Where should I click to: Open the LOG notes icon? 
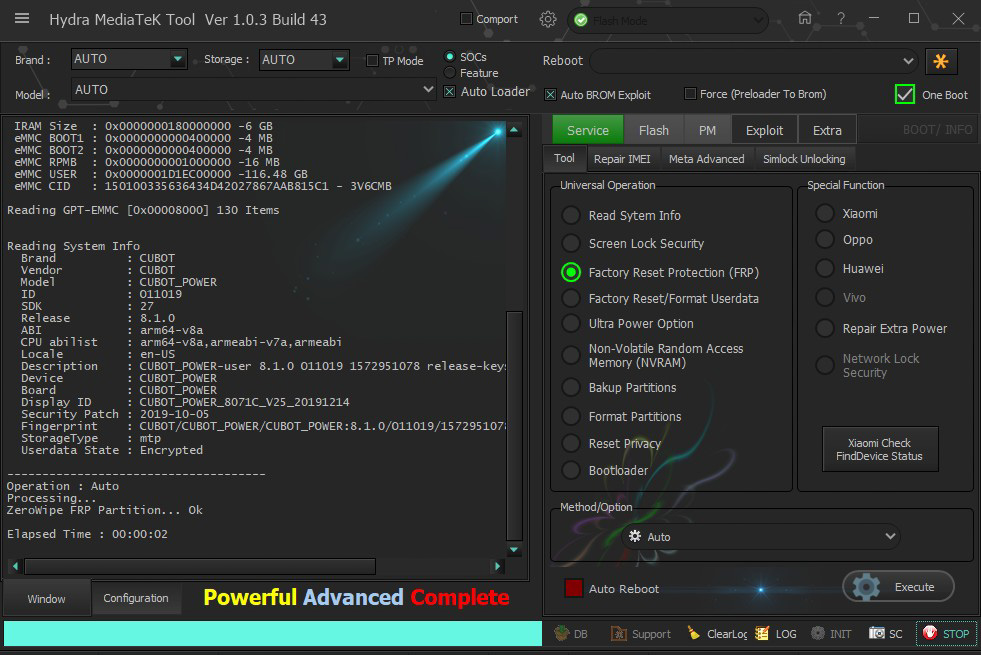pyautogui.click(x=763, y=633)
